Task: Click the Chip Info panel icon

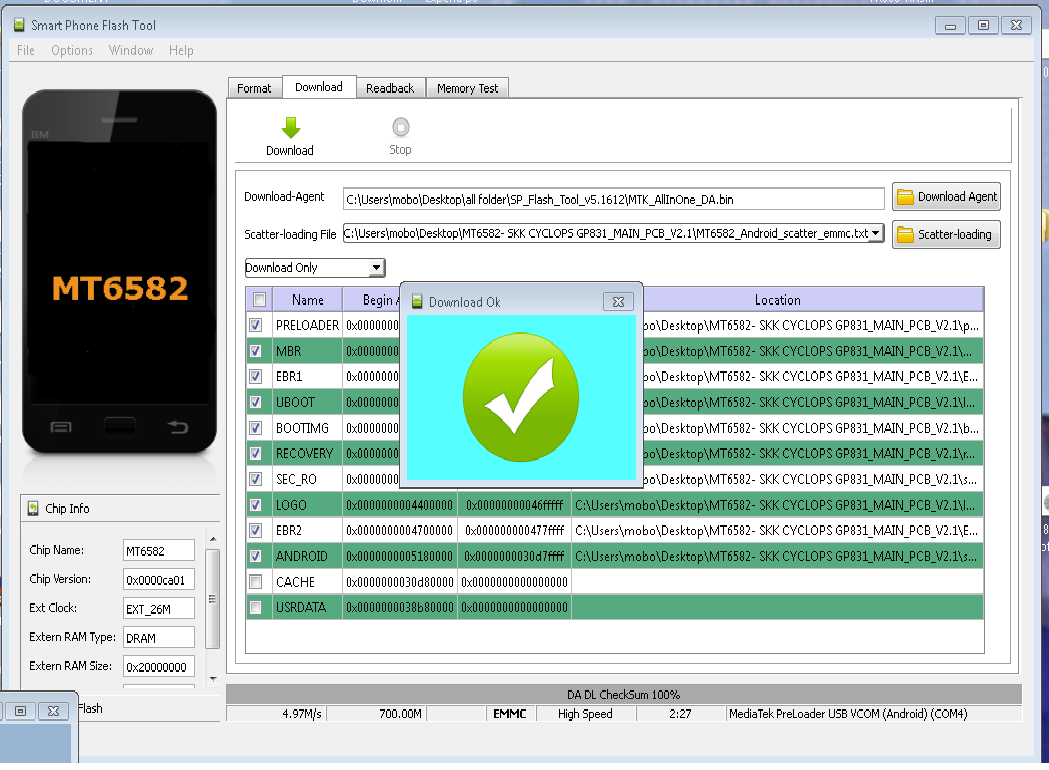Action: [33, 508]
